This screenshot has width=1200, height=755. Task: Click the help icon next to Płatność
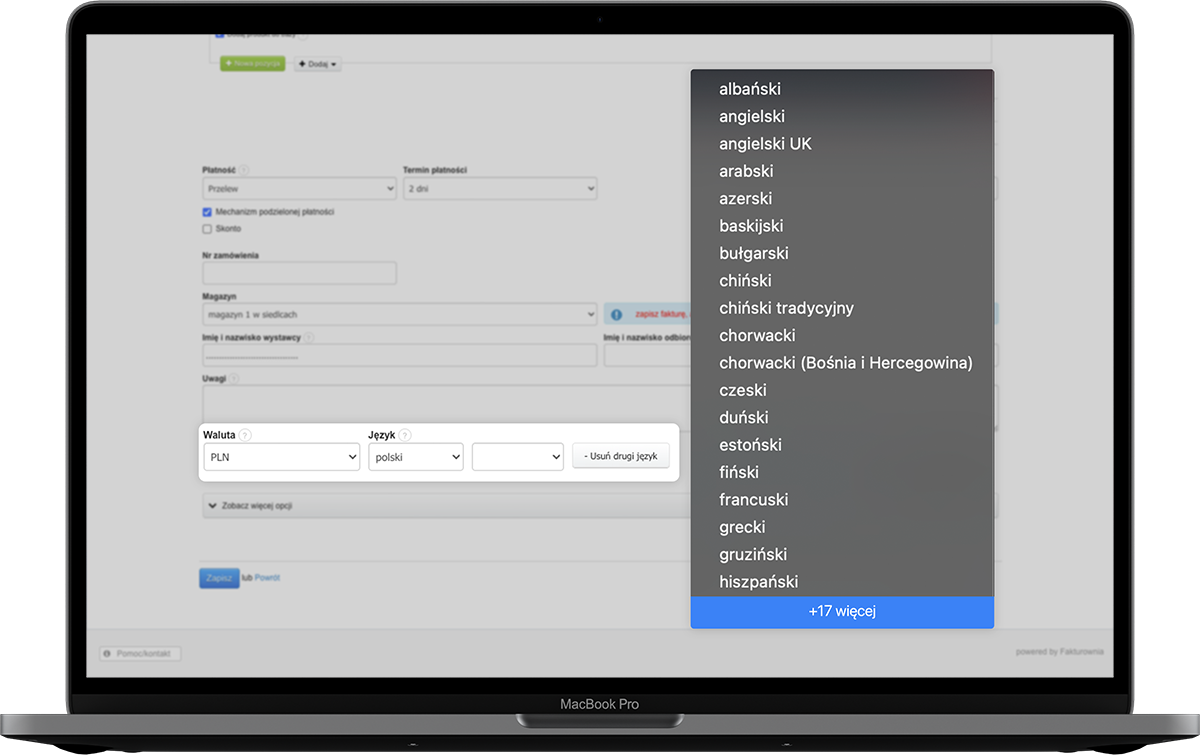244,171
